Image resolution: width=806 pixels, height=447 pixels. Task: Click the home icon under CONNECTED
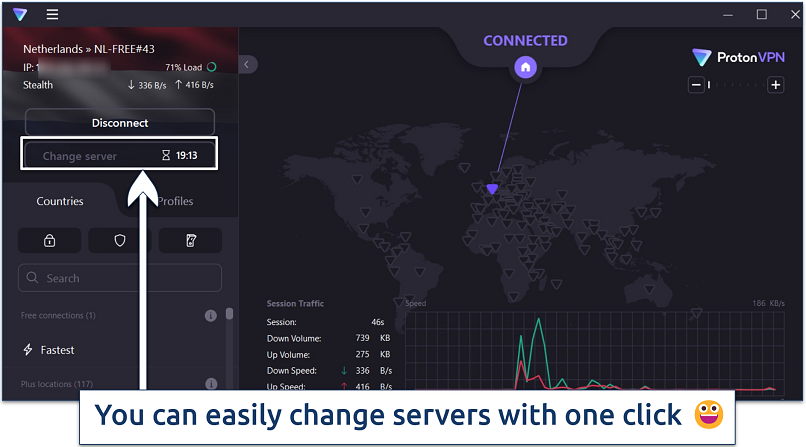point(526,68)
